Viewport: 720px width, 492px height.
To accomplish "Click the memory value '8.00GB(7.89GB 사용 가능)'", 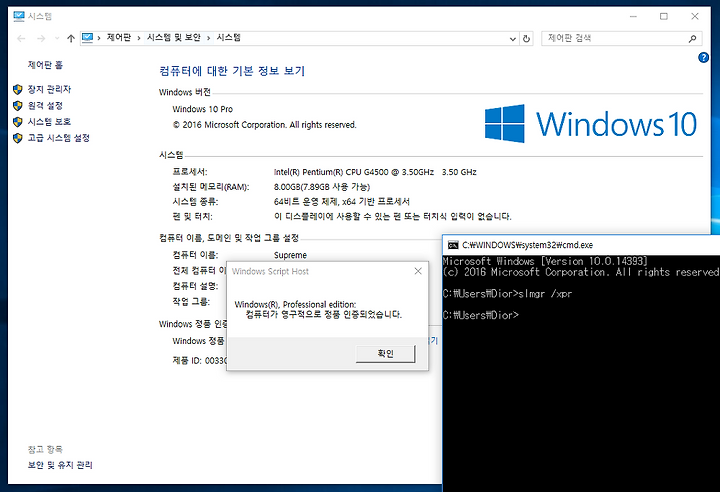I will pyautogui.click(x=322, y=187).
